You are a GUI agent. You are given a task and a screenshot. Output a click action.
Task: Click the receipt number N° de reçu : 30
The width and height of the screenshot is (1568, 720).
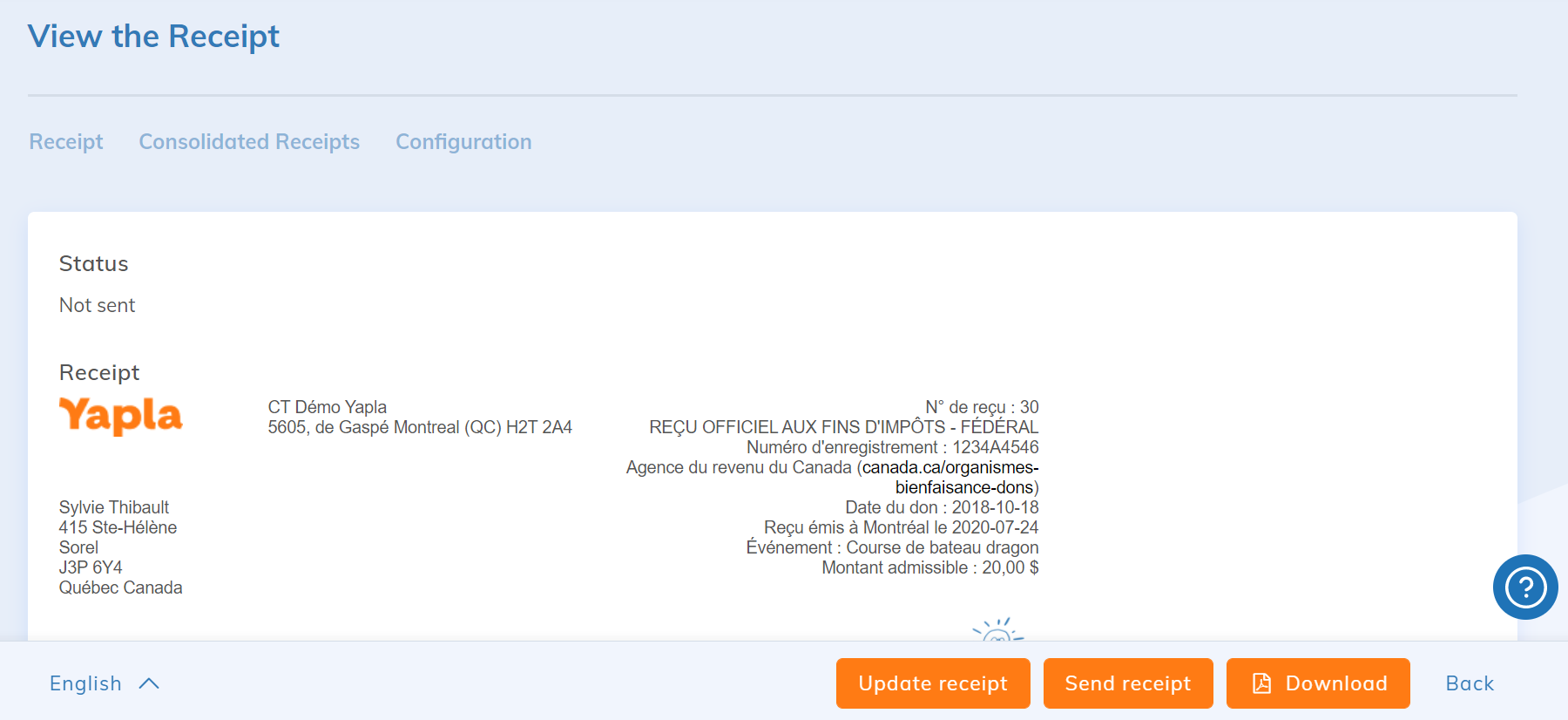point(981,407)
